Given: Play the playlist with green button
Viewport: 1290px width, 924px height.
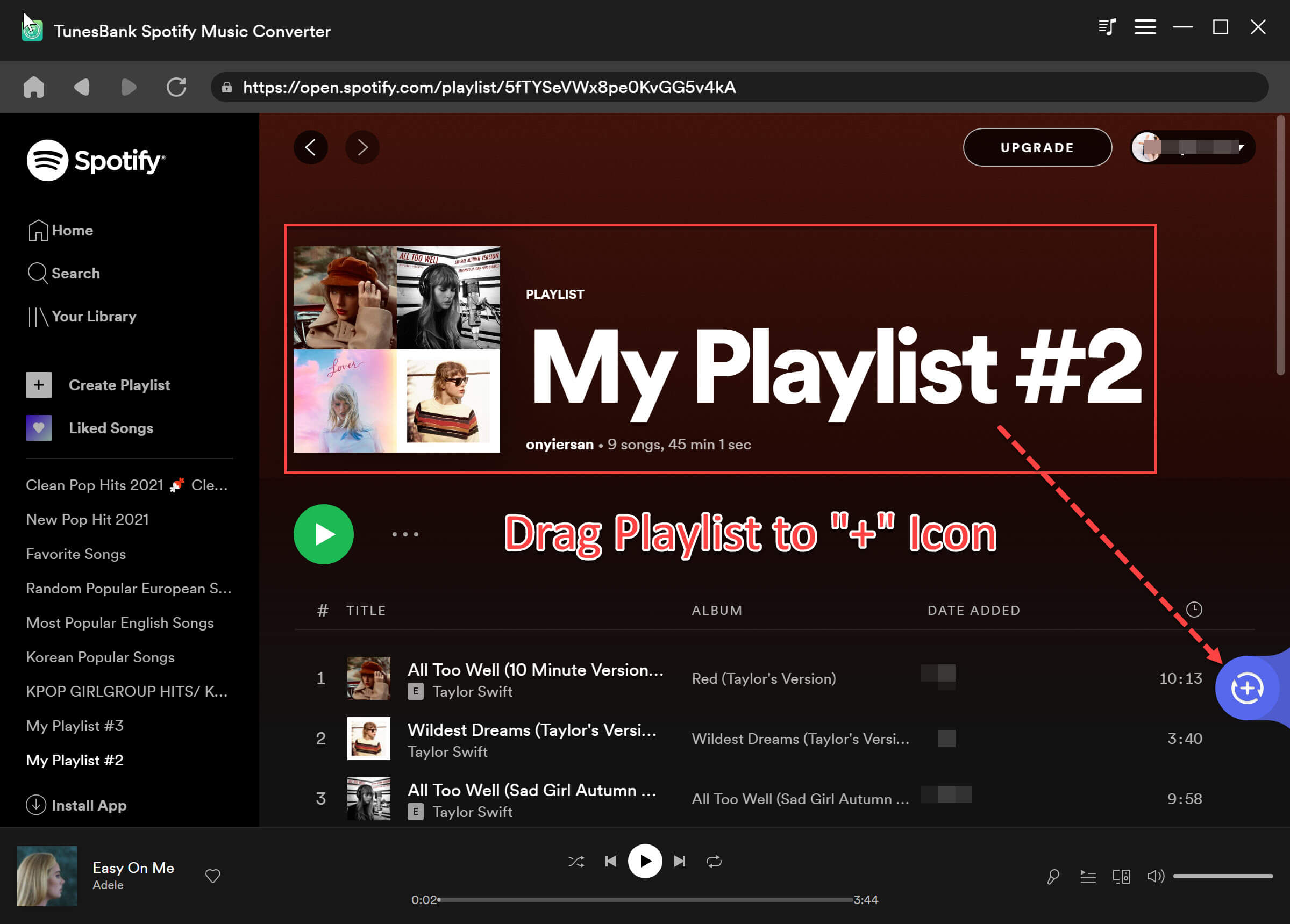Looking at the screenshot, I should coord(324,534).
